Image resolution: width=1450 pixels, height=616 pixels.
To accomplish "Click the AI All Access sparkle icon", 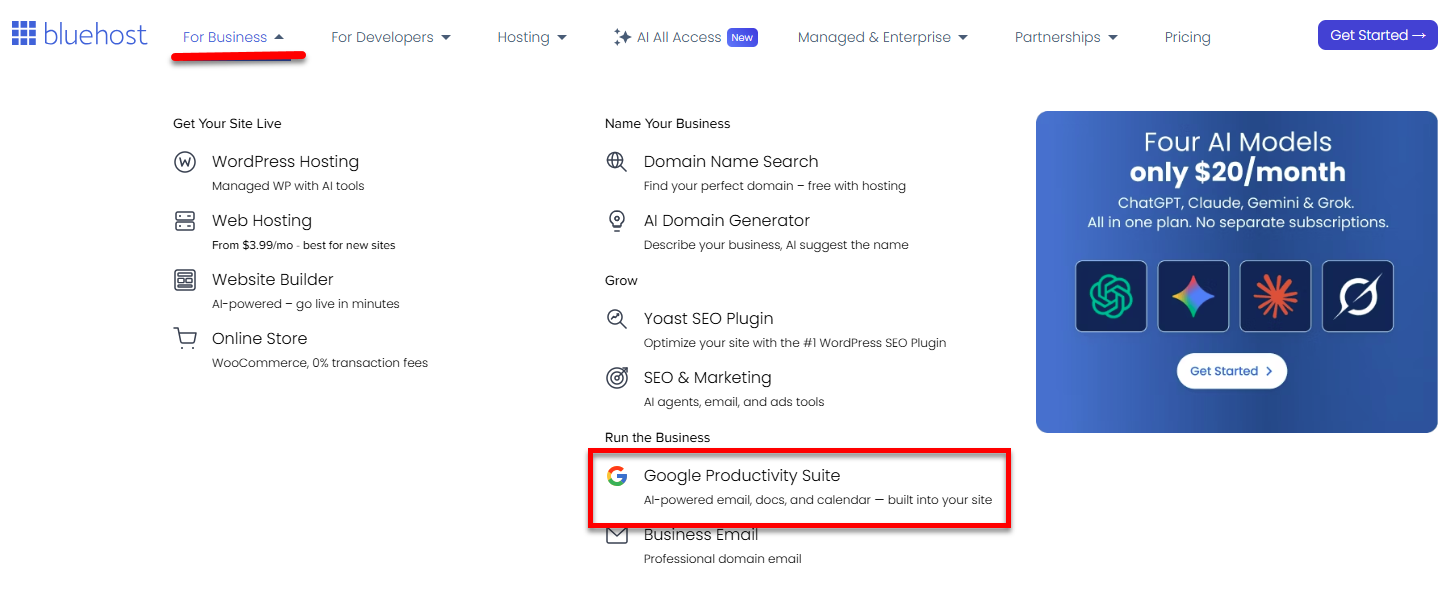I will pos(622,37).
